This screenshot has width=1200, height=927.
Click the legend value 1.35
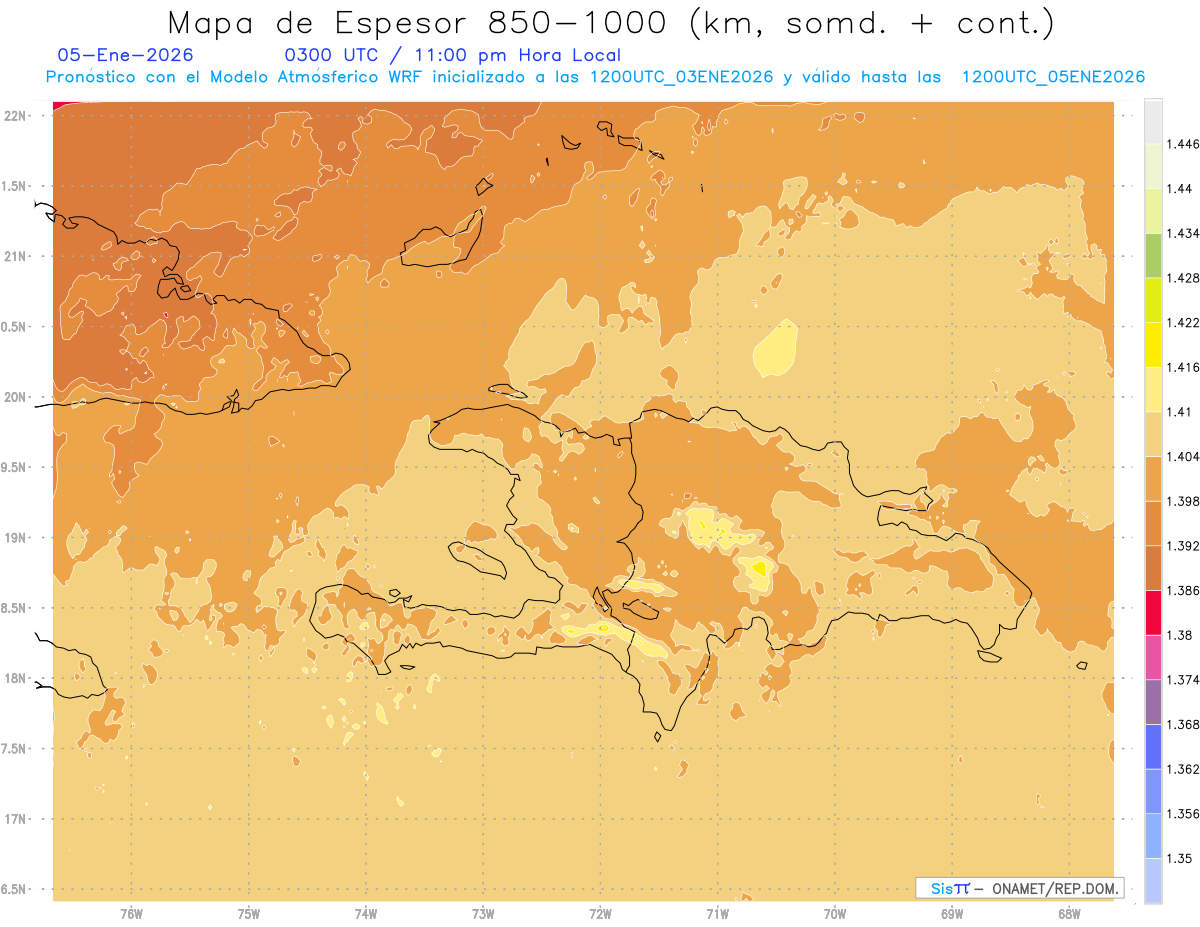coord(1179,859)
